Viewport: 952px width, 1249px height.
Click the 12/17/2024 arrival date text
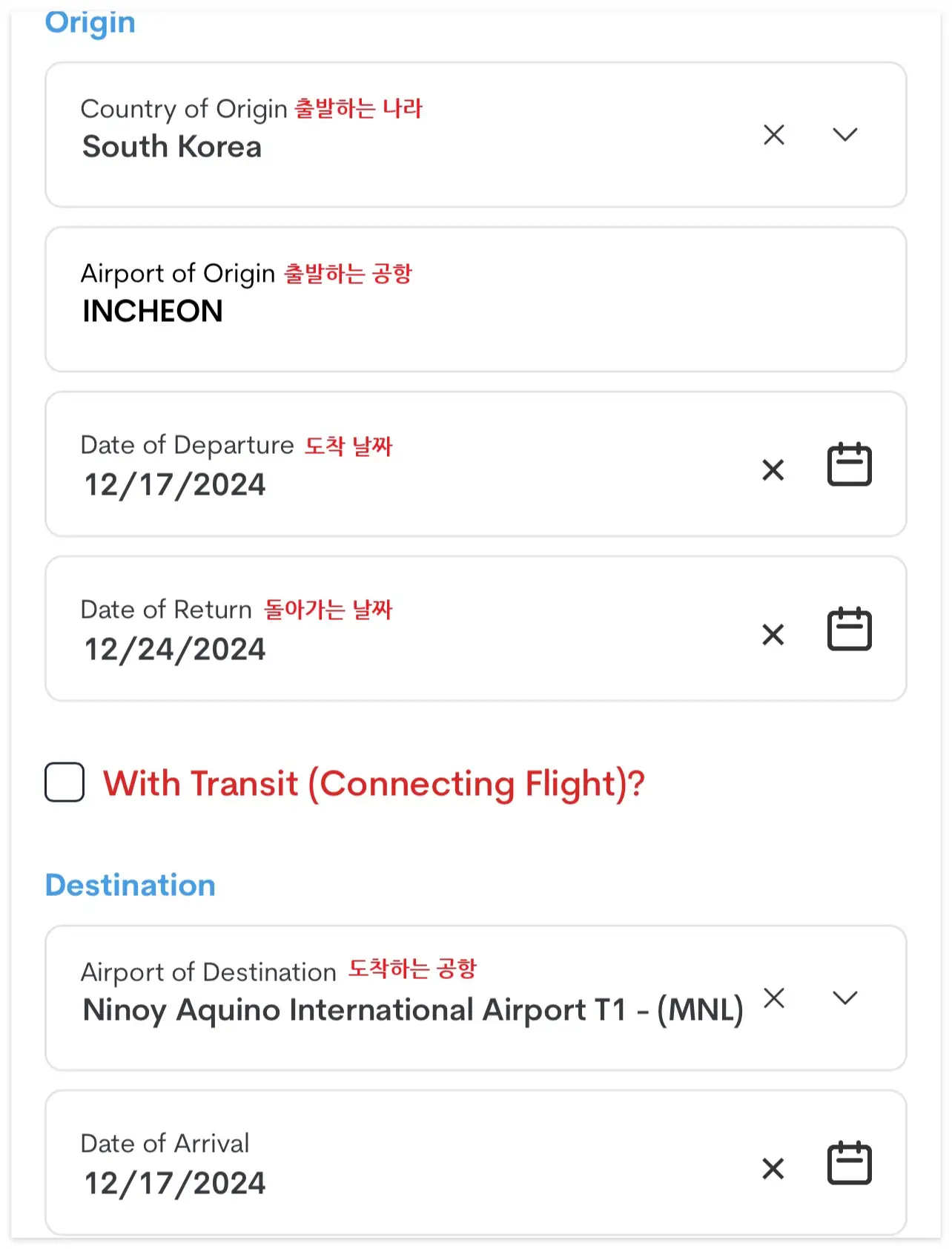point(175,1183)
